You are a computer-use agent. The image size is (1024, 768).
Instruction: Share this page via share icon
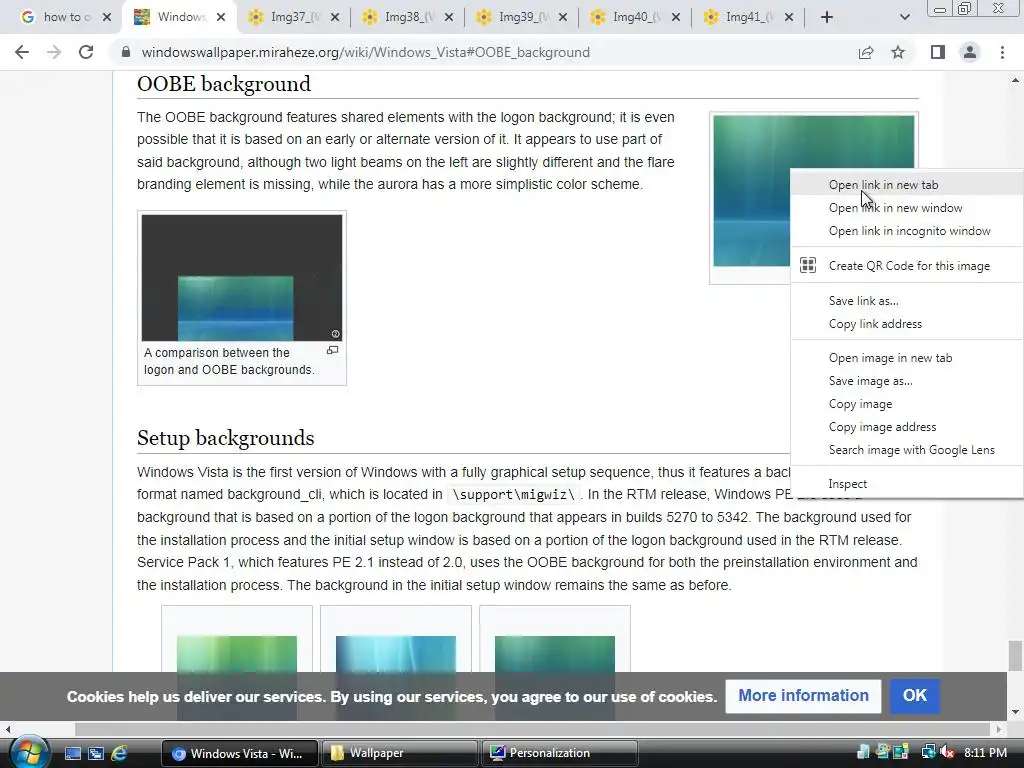point(866,52)
